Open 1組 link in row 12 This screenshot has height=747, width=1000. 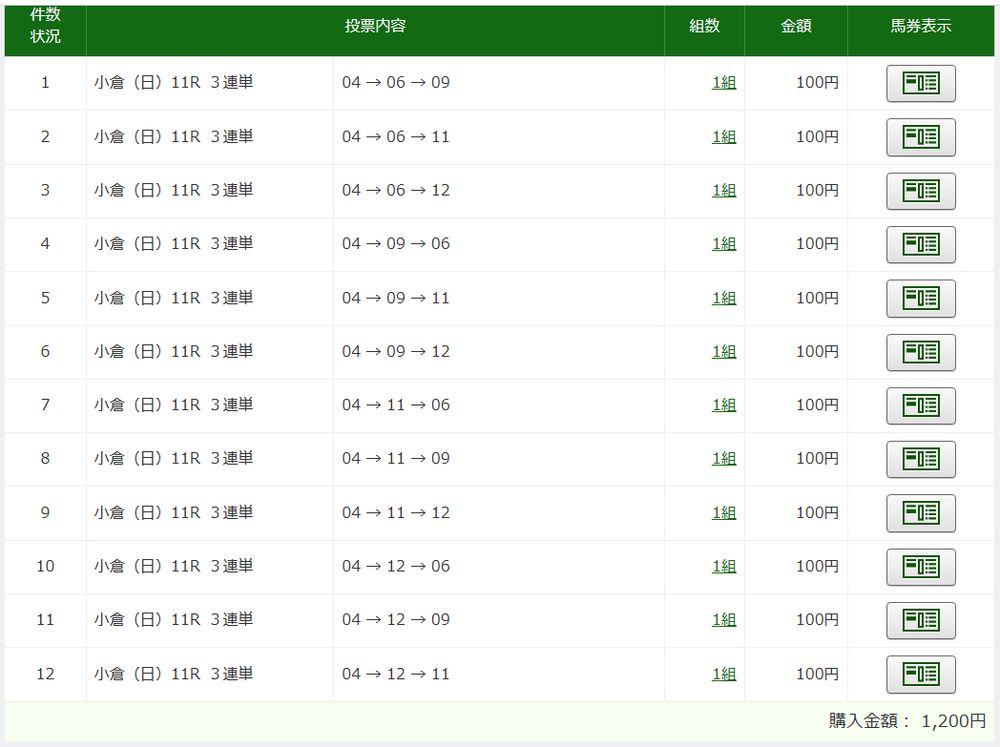click(x=724, y=674)
